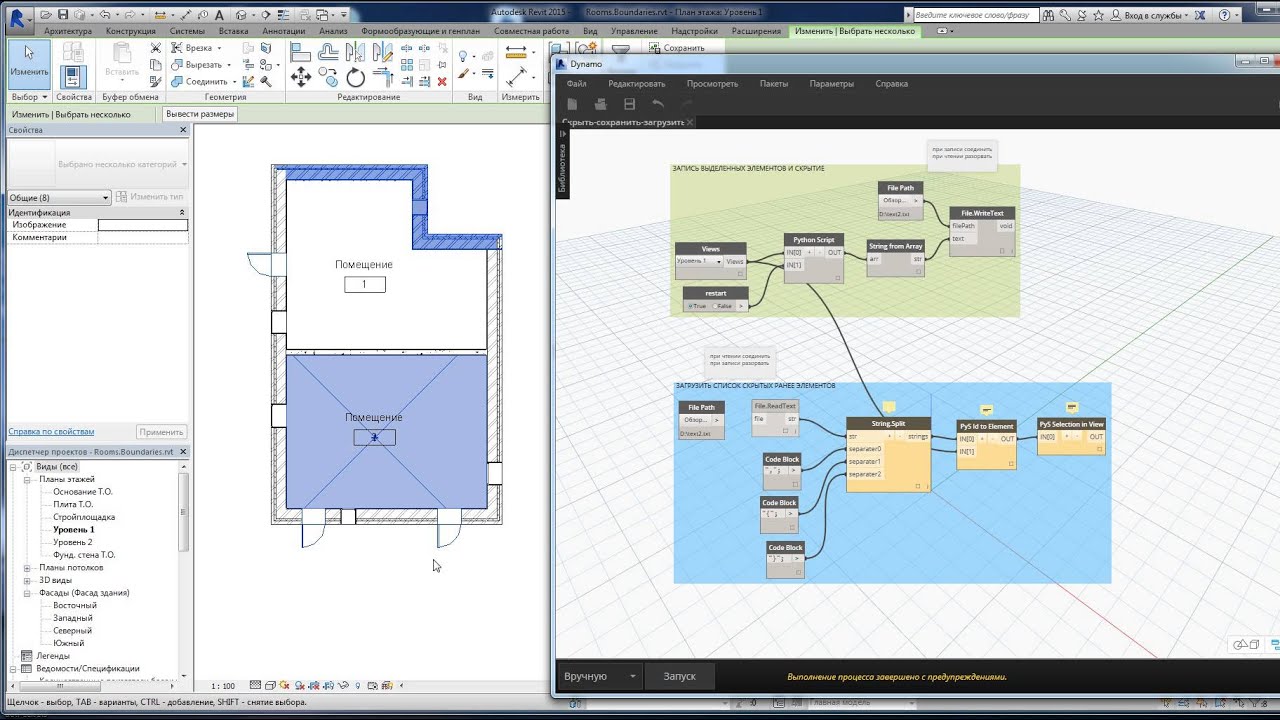Click the Revit search keyword input field
Image resolution: width=1280 pixels, height=720 pixels.
click(x=975, y=15)
